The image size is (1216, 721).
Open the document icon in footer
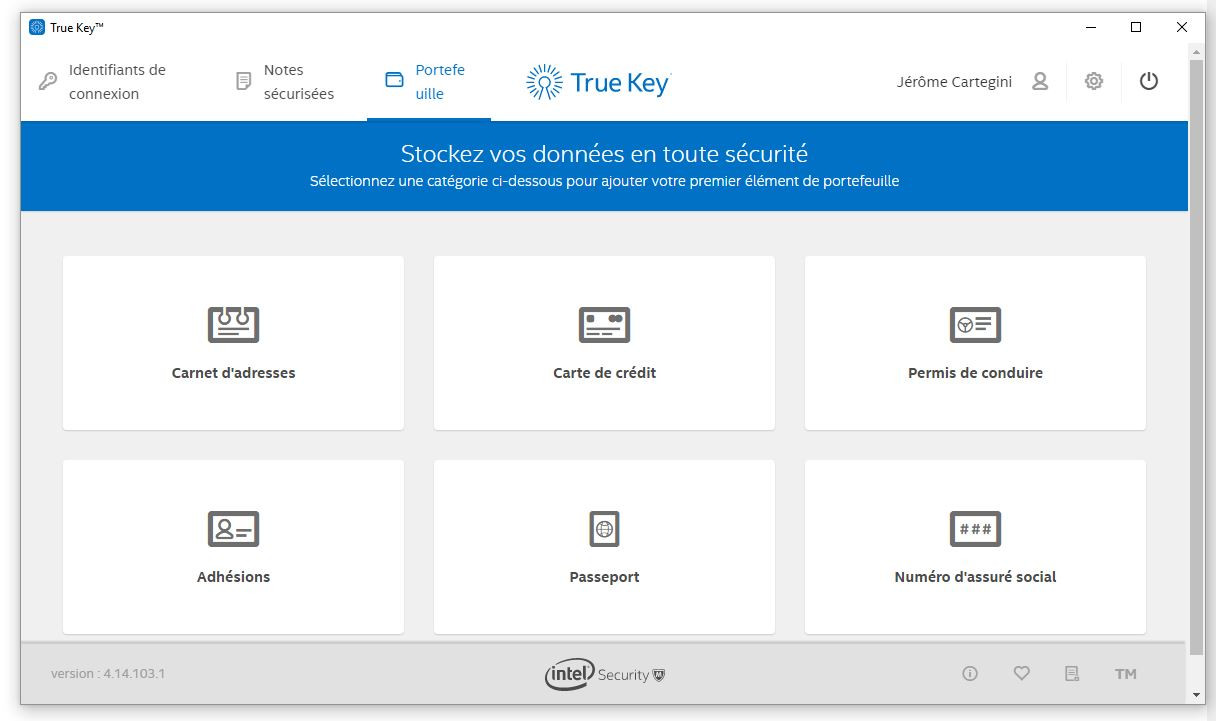(x=1072, y=674)
